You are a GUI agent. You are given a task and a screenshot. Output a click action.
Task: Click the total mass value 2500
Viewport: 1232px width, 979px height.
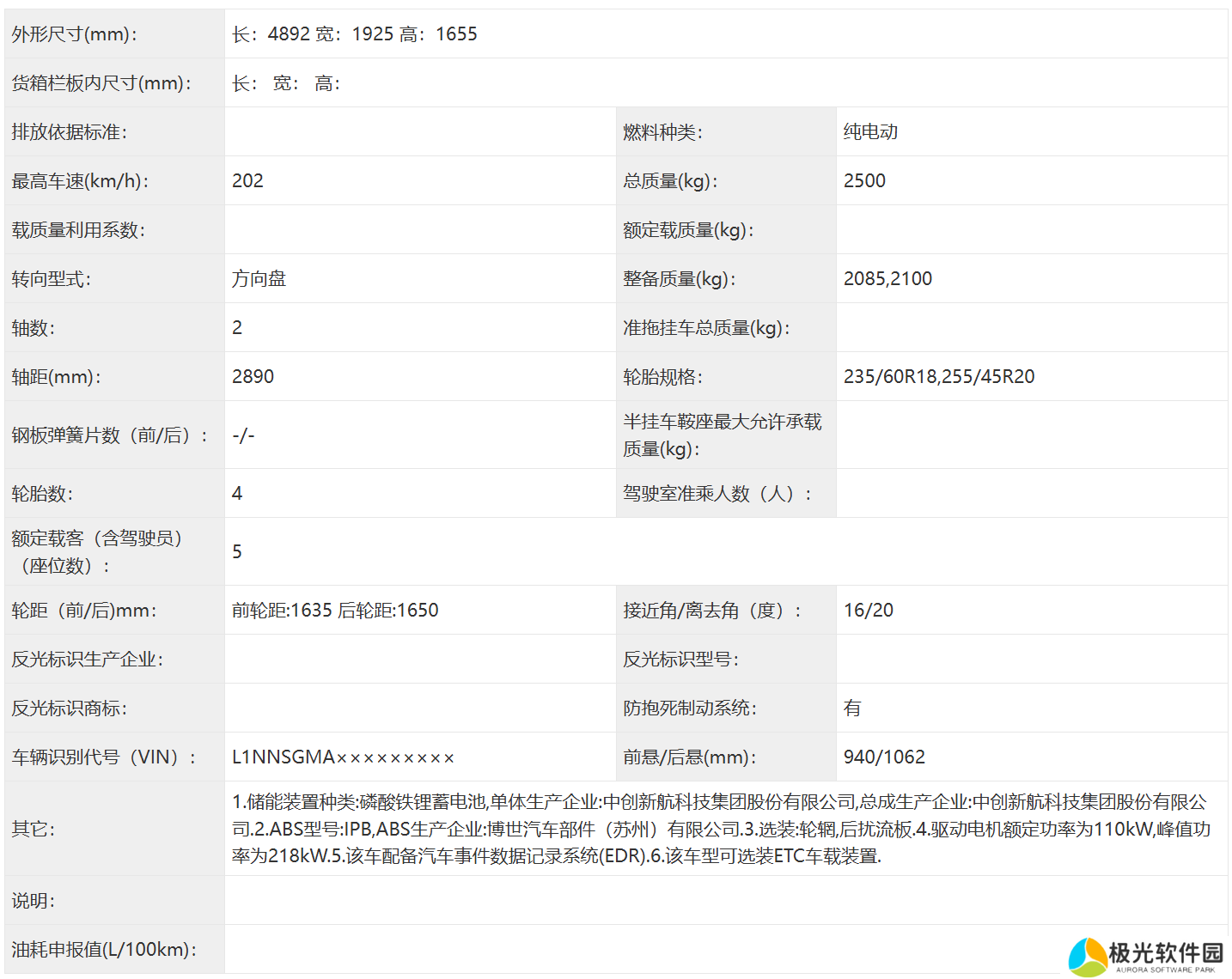[x=864, y=181]
